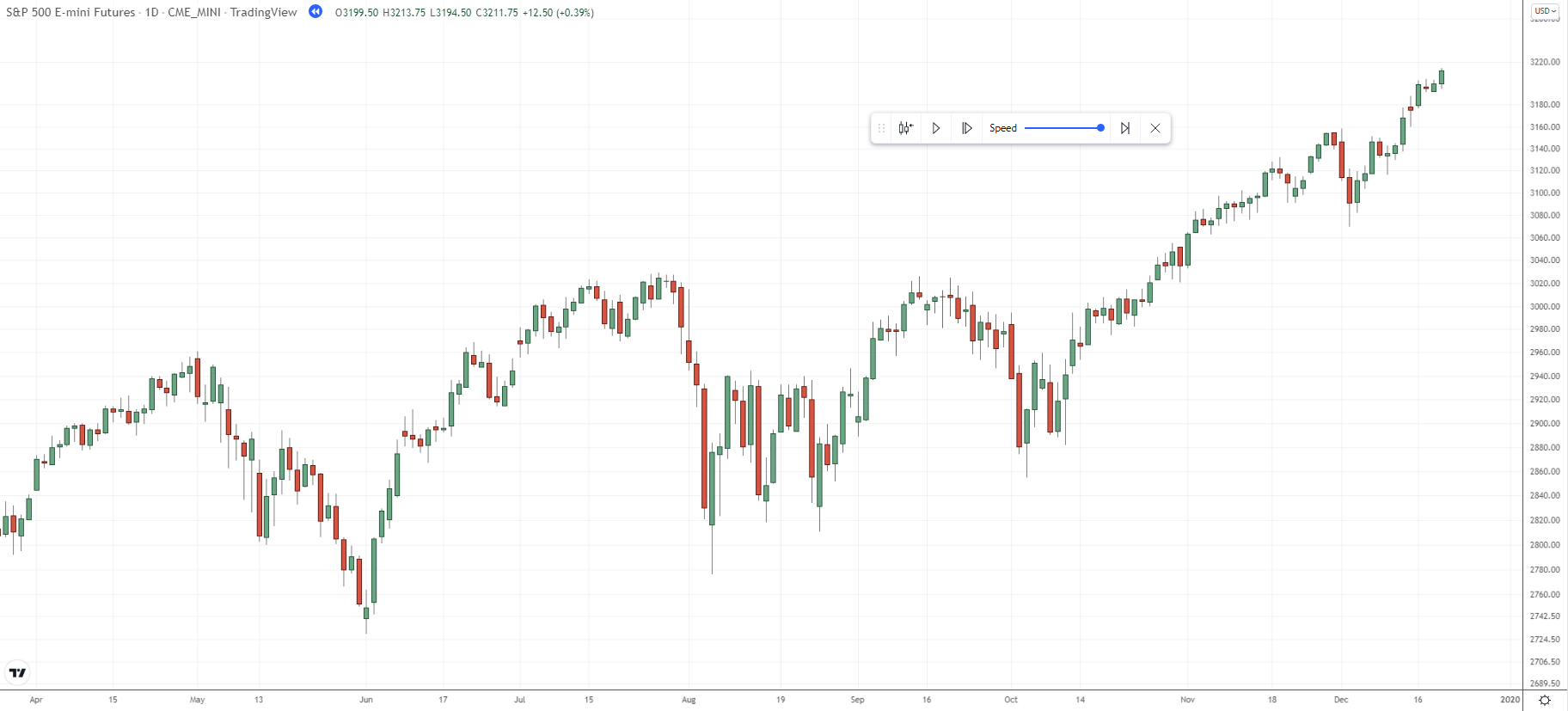Close the bar replay toolbar
1568x711 pixels.
1155,128
